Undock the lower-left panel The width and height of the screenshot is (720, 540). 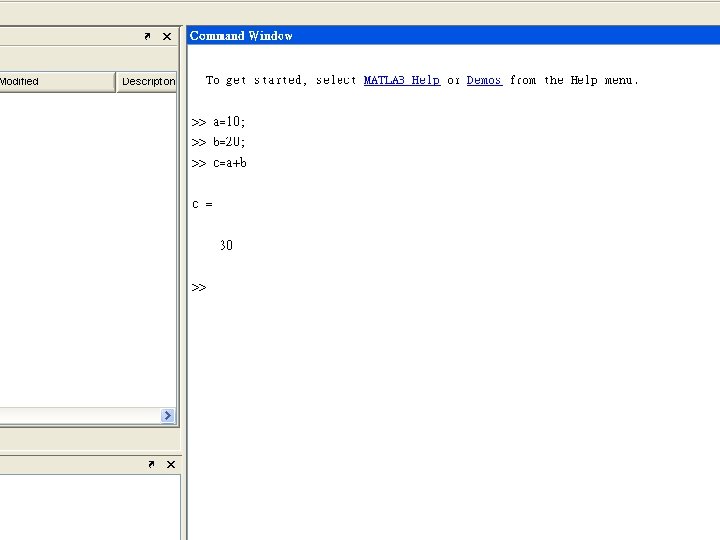[151, 464]
